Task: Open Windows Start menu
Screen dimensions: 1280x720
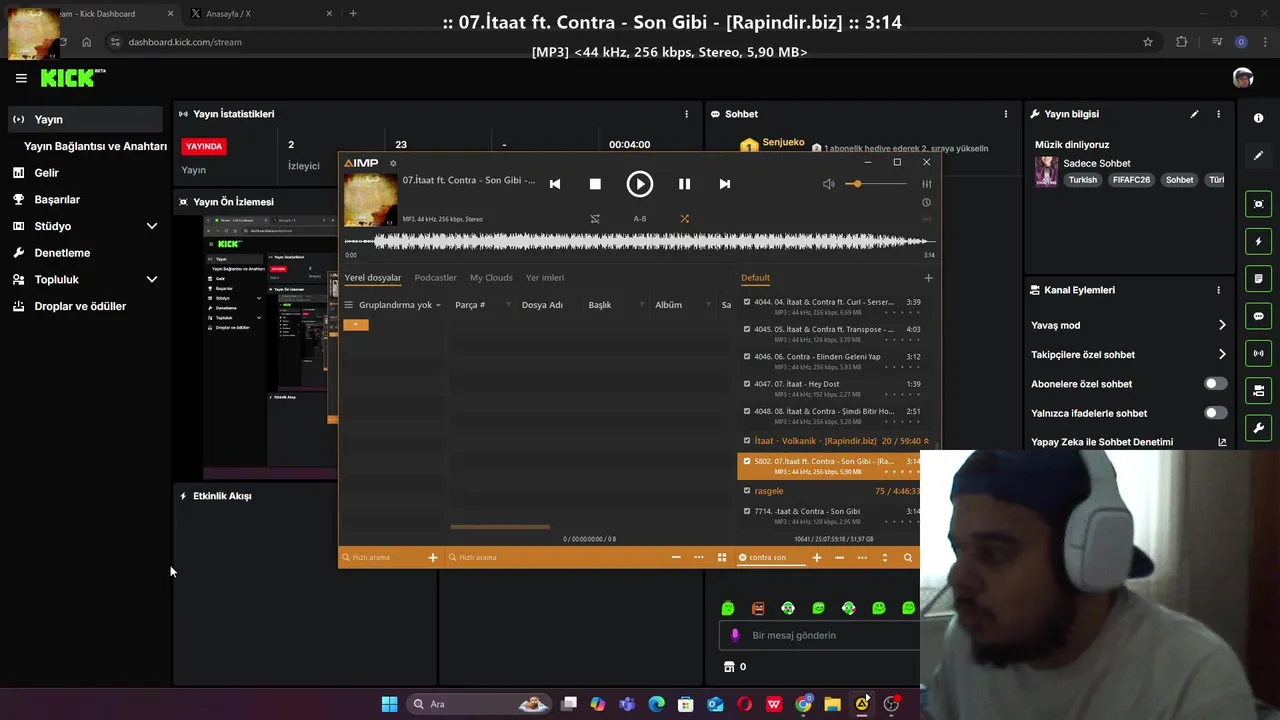Action: click(x=389, y=704)
